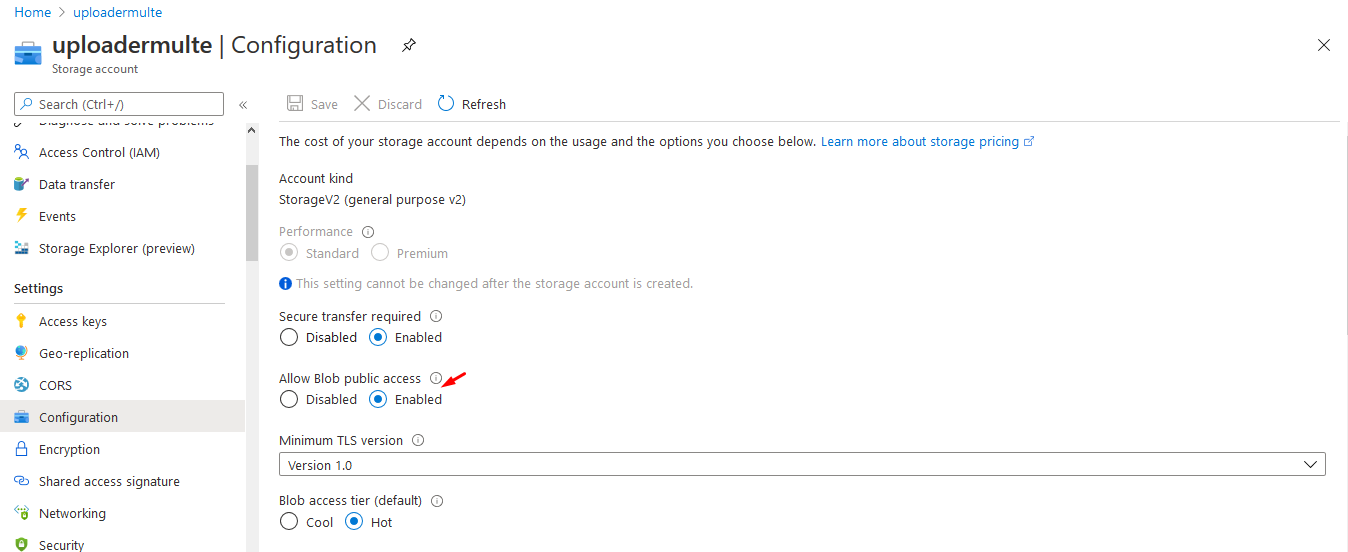Pin the uploadermulte Configuration blade
The width and height of the screenshot is (1348, 552).
coord(408,46)
